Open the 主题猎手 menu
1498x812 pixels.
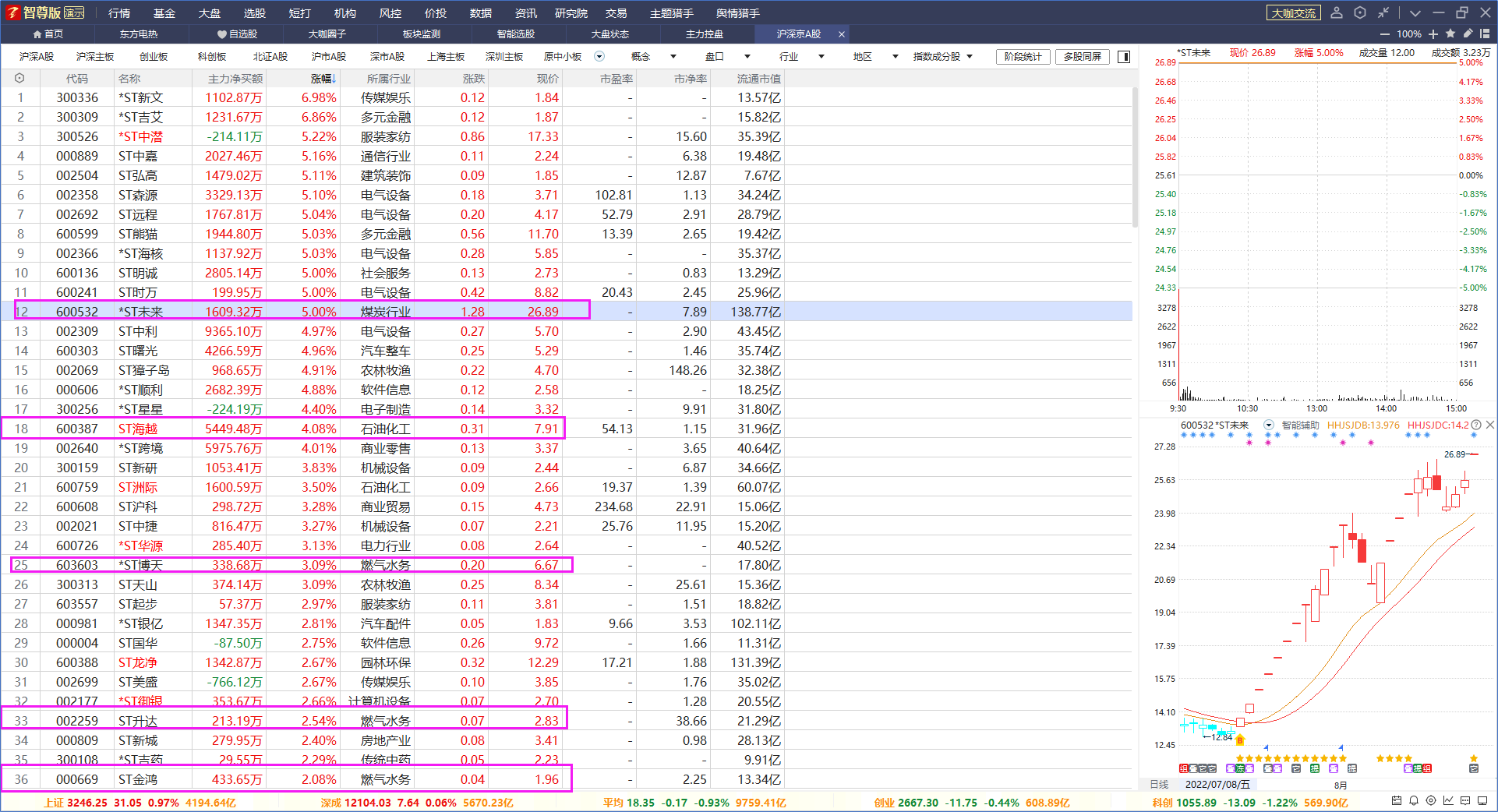coord(672,13)
